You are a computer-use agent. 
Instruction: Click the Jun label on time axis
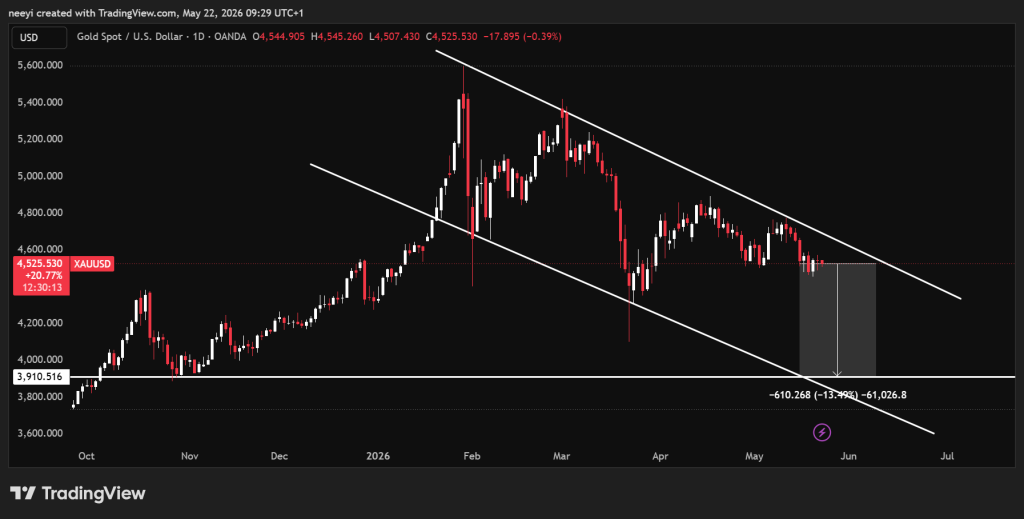tap(848, 456)
